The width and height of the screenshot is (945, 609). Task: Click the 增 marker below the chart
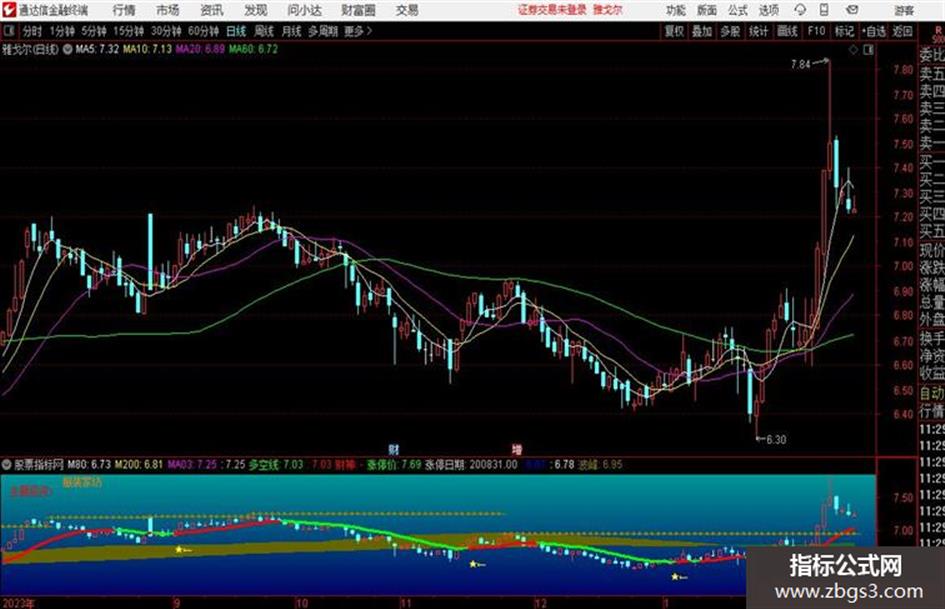point(516,449)
